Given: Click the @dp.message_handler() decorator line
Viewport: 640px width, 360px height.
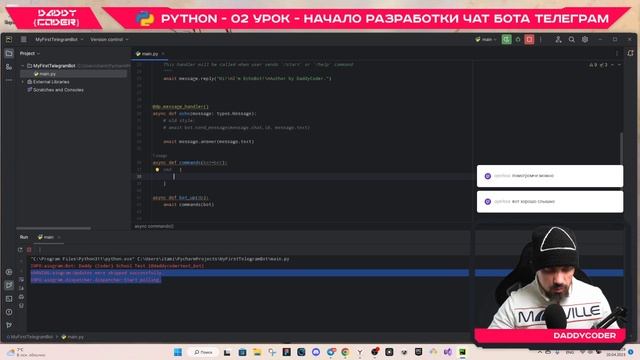Looking at the screenshot, I should (x=180, y=107).
